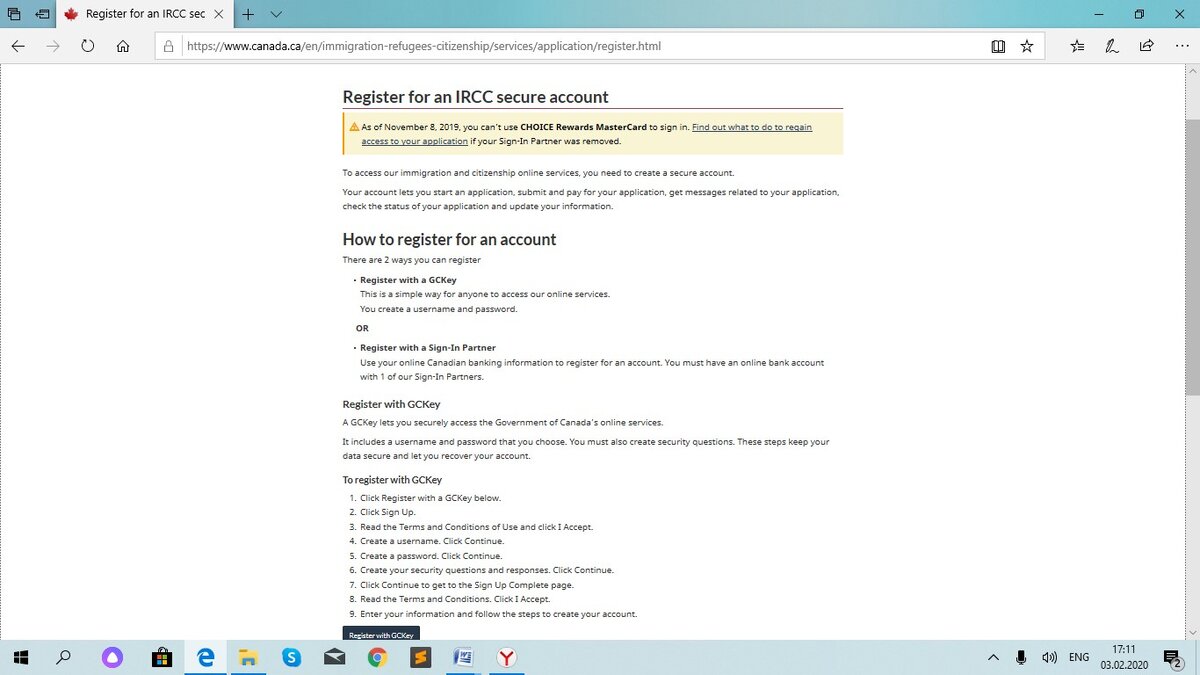Open a new tab
The height and width of the screenshot is (675, 1200).
tap(248, 14)
